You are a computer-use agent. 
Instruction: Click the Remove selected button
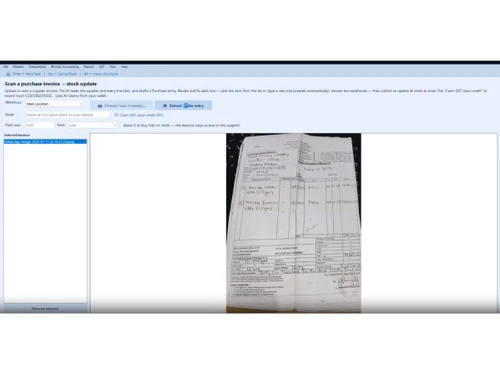tap(45, 308)
